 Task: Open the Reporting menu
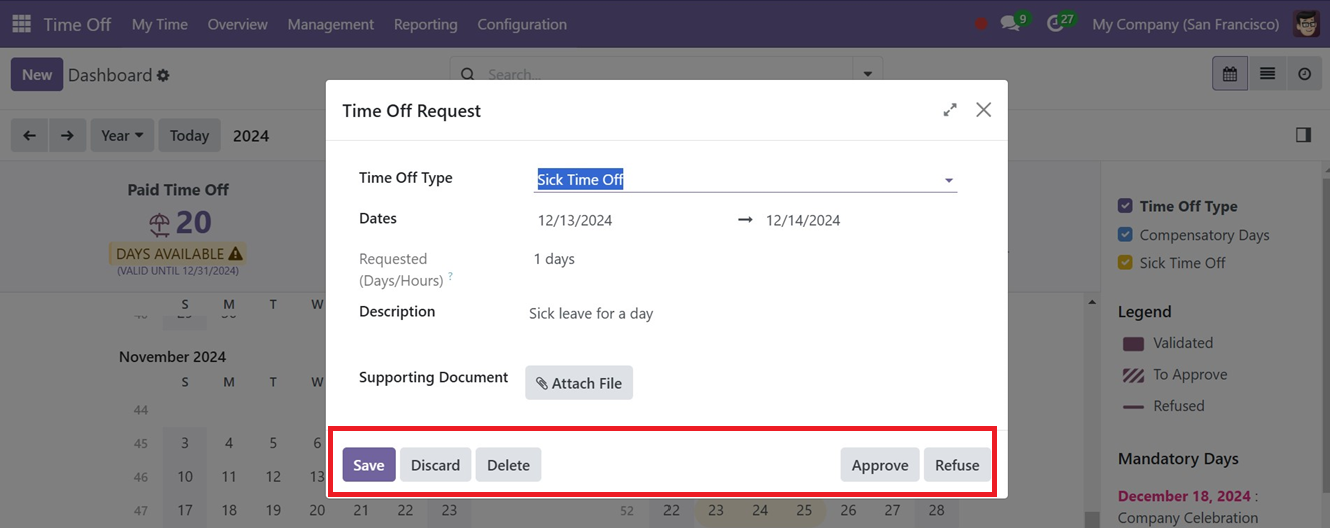tap(425, 24)
